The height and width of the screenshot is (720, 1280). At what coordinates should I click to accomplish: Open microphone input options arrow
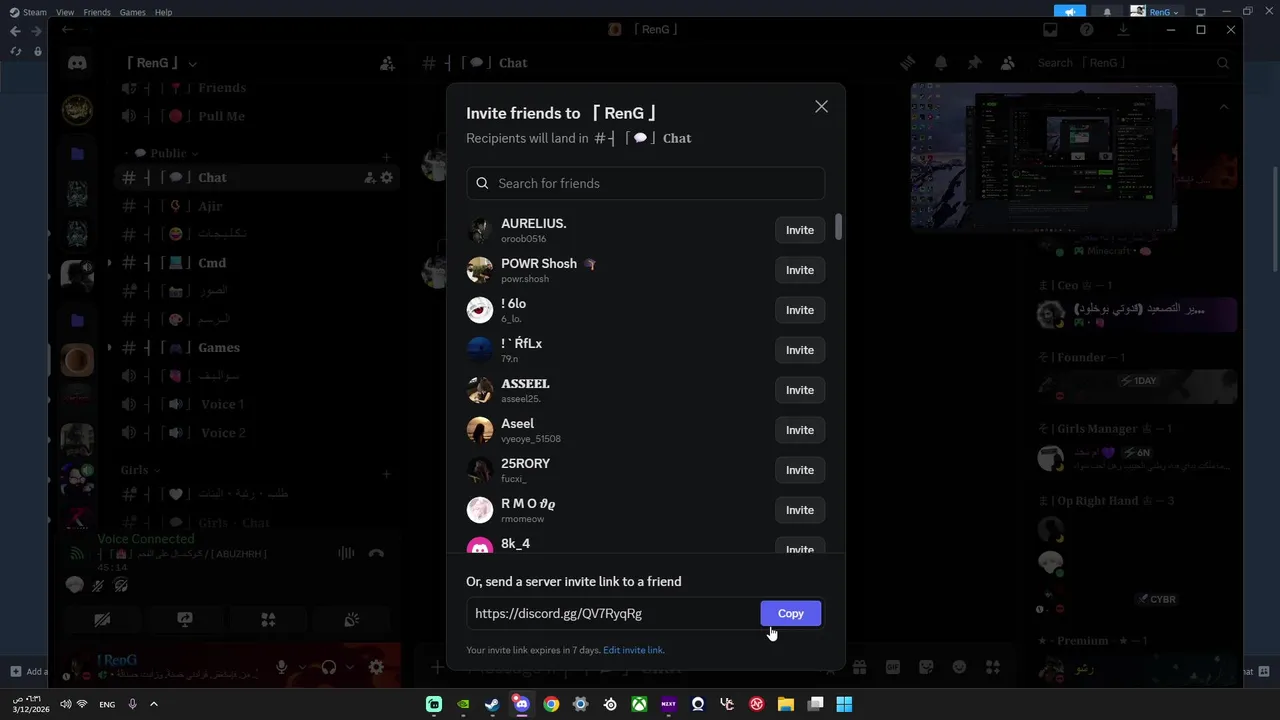pyautogui.click(x=300, y=667)
